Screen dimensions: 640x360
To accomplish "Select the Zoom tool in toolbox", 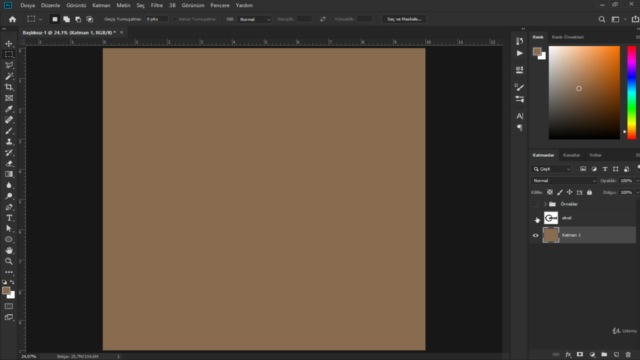I will [9, 261].
